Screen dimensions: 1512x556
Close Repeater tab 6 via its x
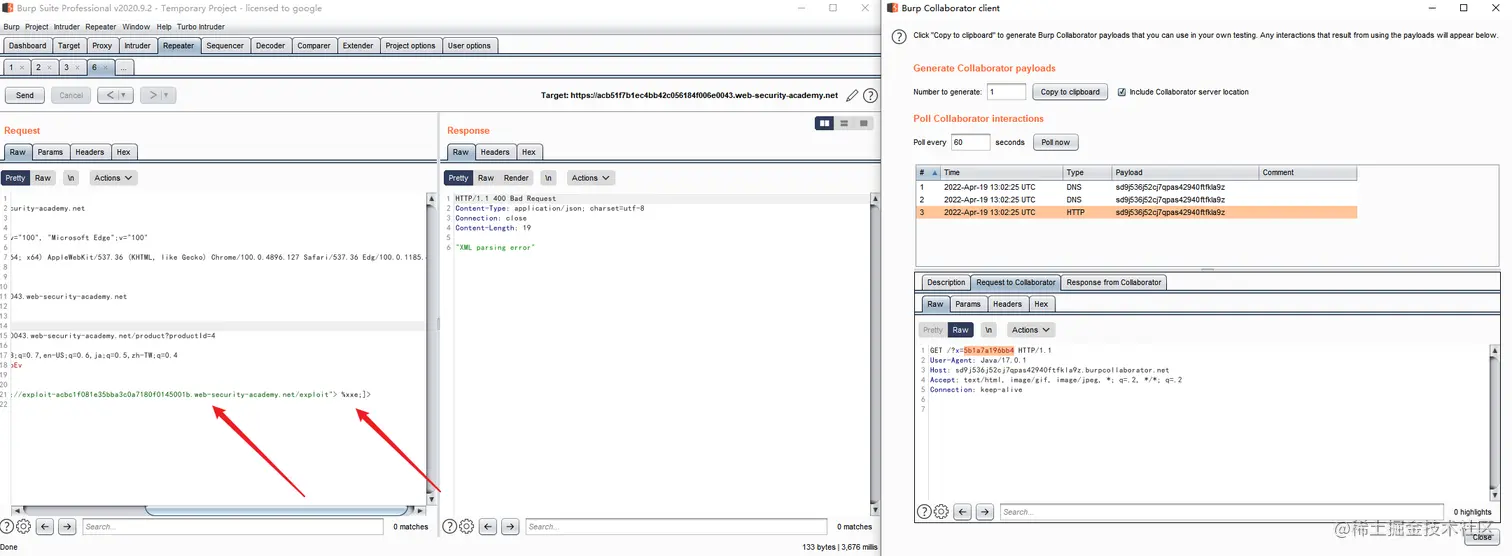[x=106, y=67]
